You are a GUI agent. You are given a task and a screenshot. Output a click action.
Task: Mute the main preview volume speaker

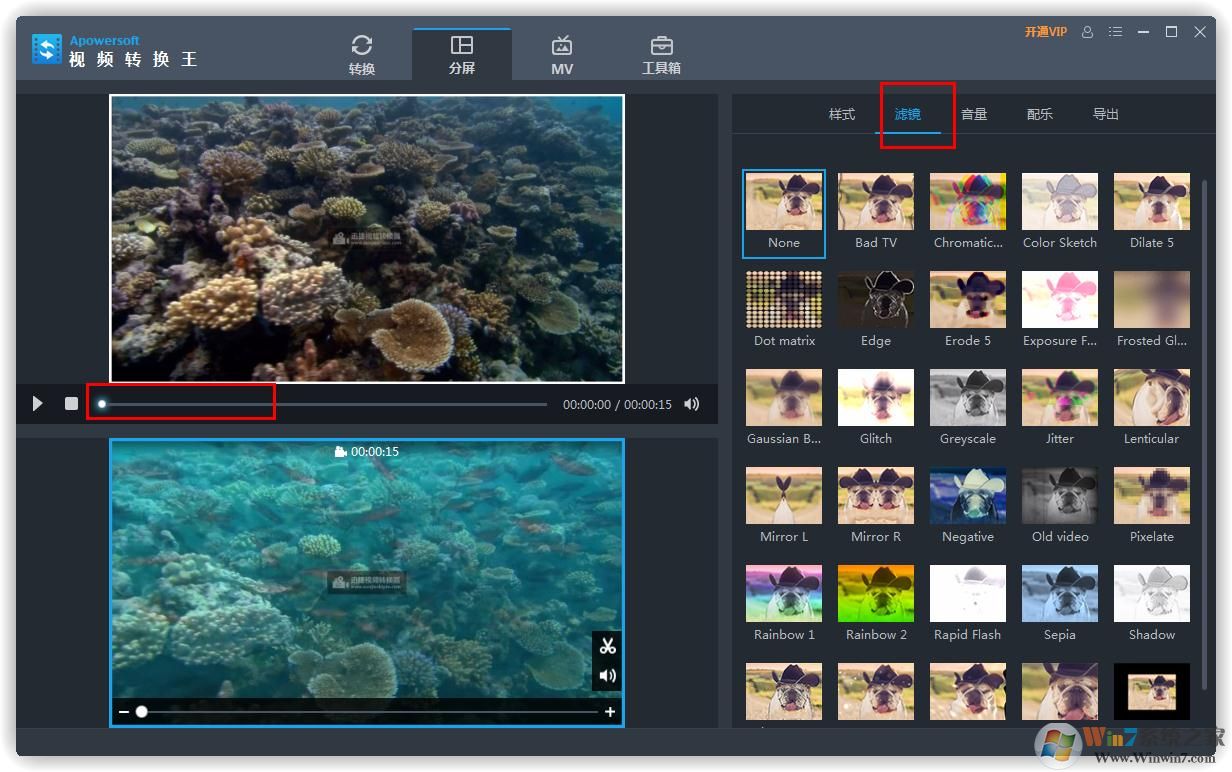click(691, 404)
